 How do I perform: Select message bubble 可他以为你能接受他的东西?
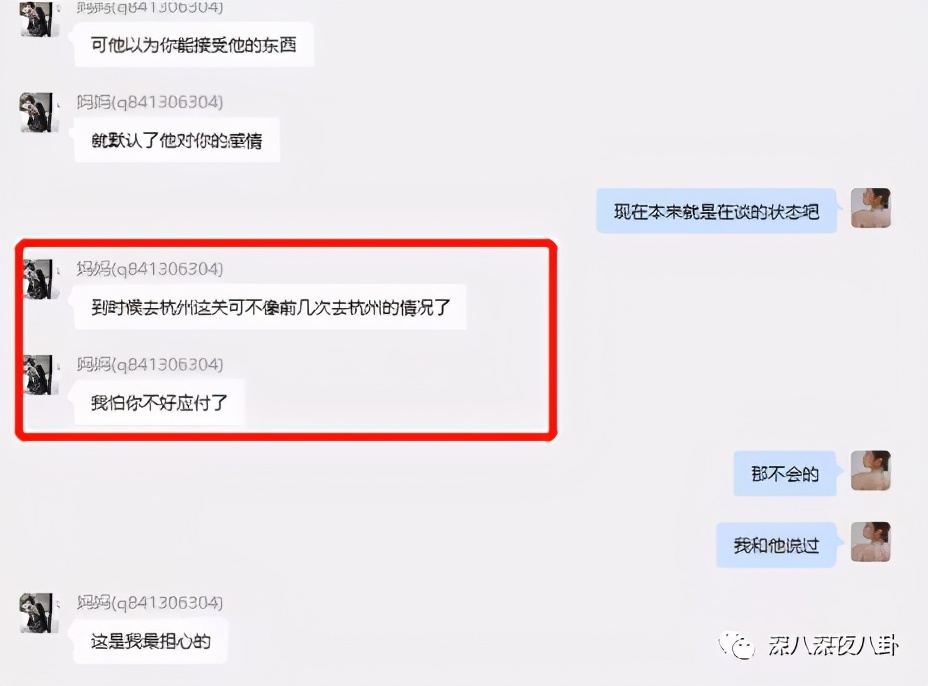click(x=194, y=44)
